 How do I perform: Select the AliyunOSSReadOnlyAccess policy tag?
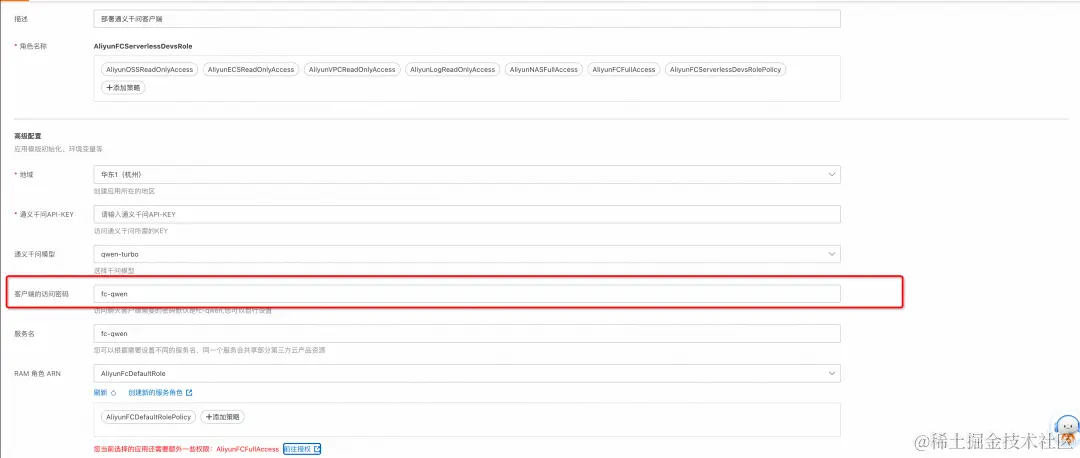click(x=149, y=70)
